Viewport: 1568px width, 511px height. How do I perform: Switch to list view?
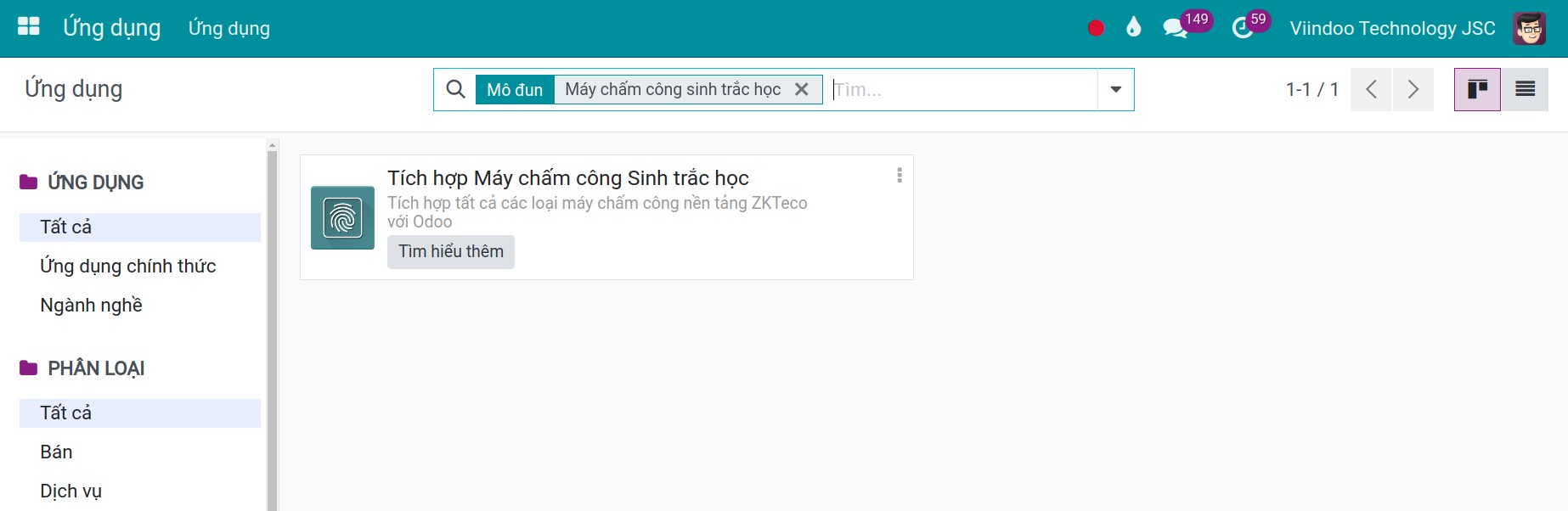tap(1525, 89)
